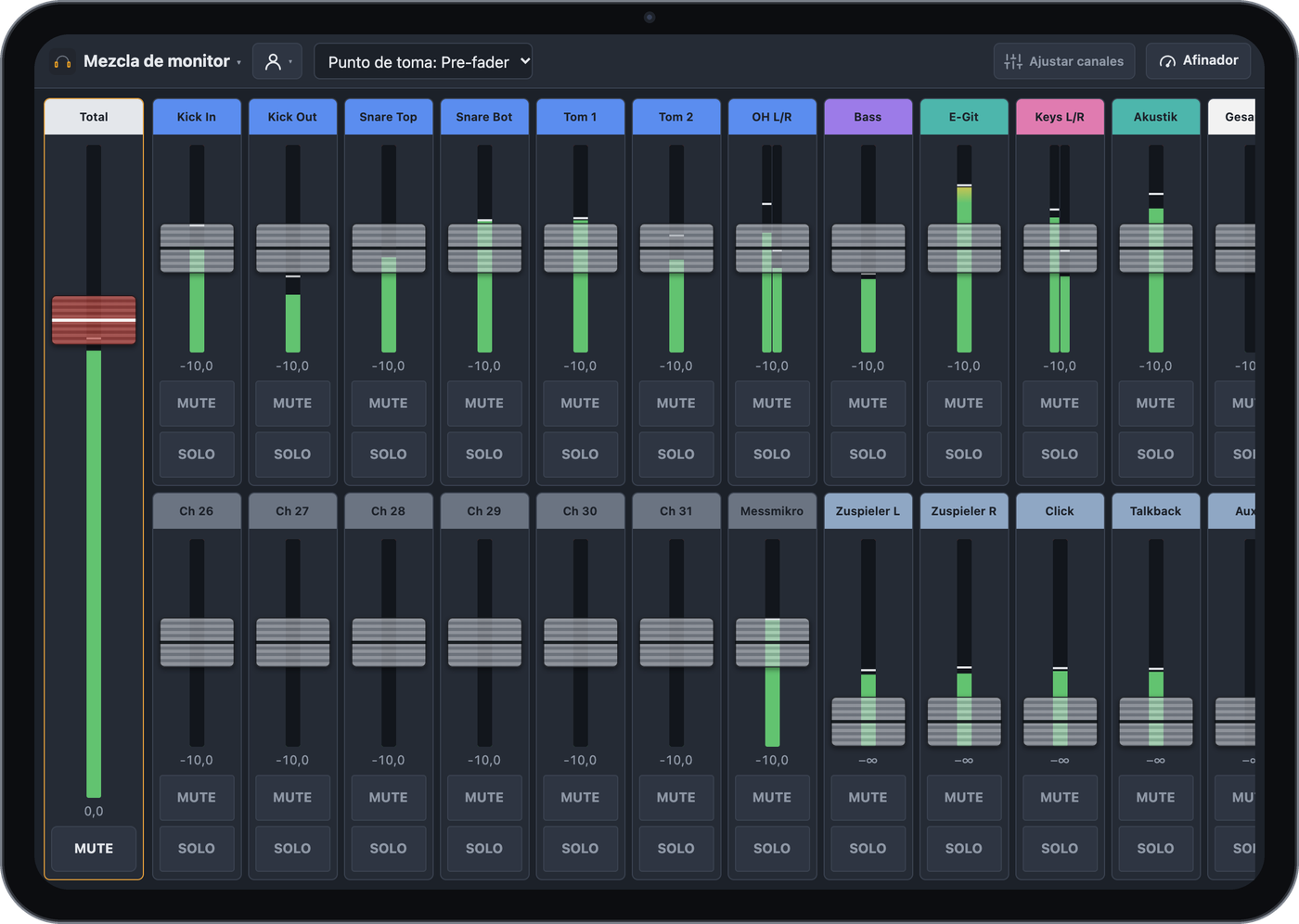The width and height of the screenshot is (1299, 924).
Task: Click the Zuspieler L level value −∞
Action: coord(868,760)
